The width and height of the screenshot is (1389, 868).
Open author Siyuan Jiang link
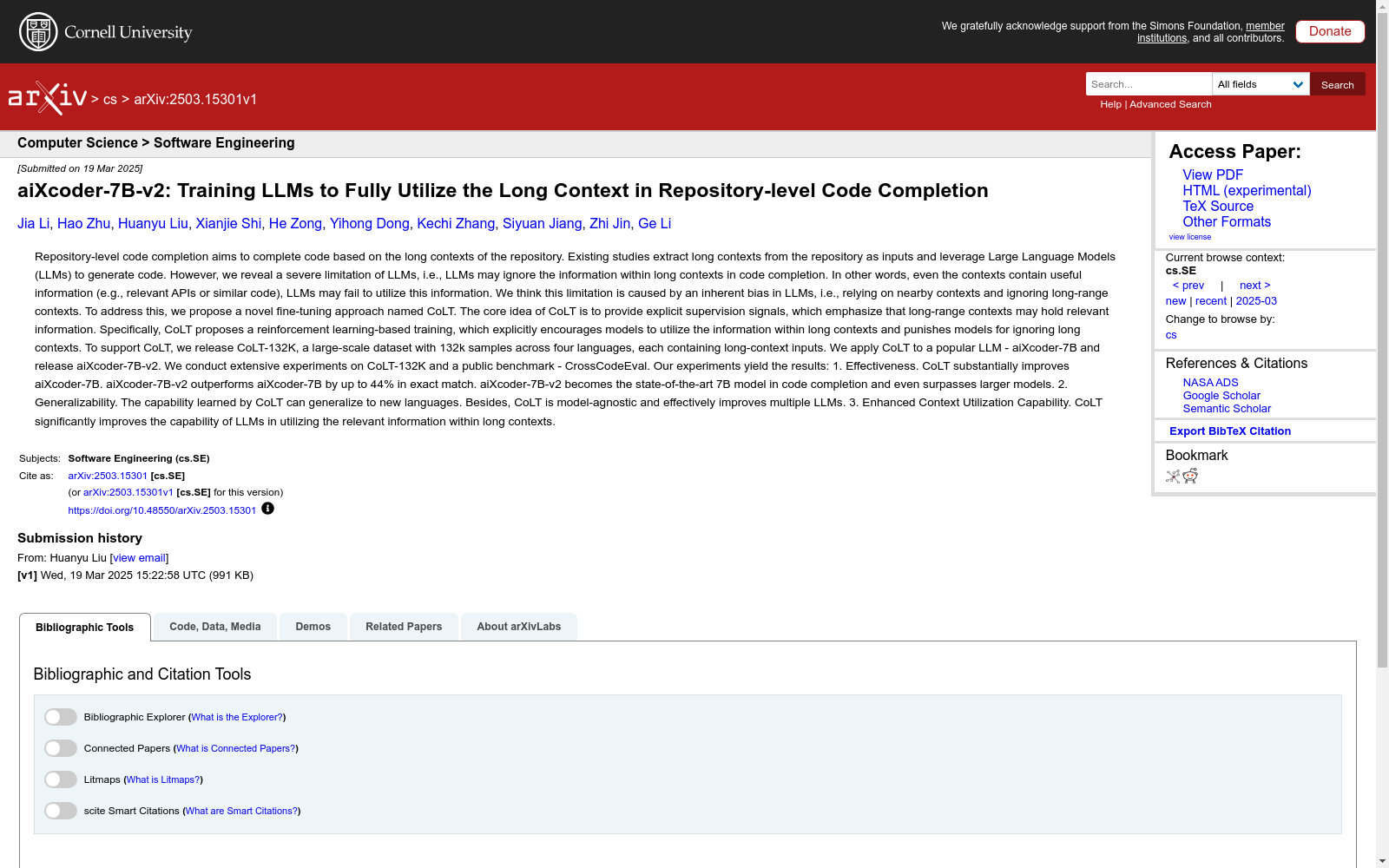(542, 224)
